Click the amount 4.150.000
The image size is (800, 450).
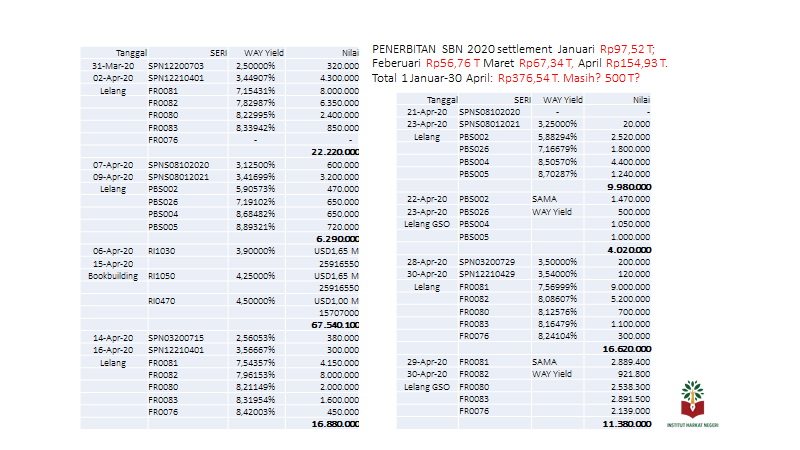[x=339, y=363]
